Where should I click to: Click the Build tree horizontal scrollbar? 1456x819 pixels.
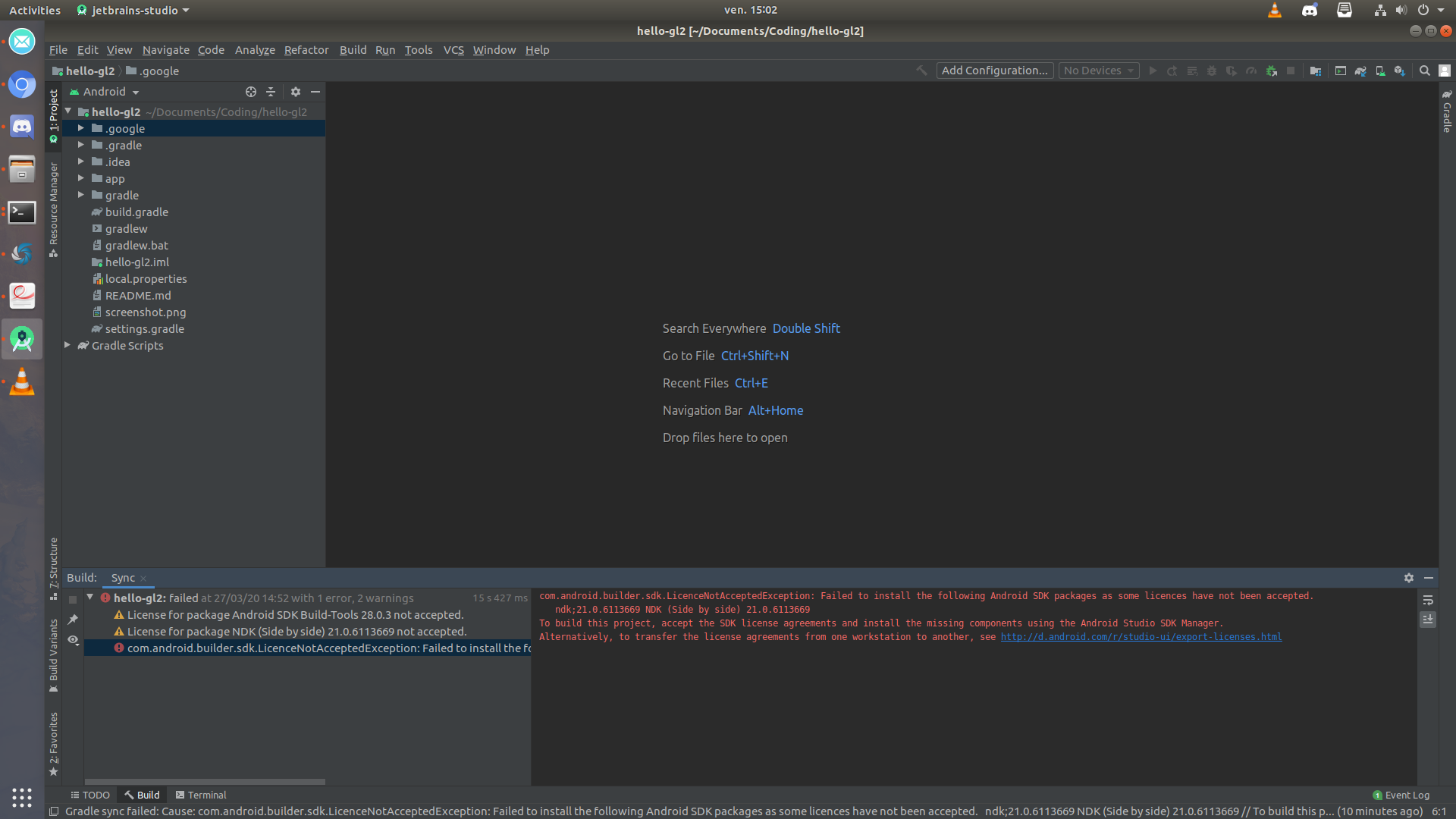pos(205,781)
